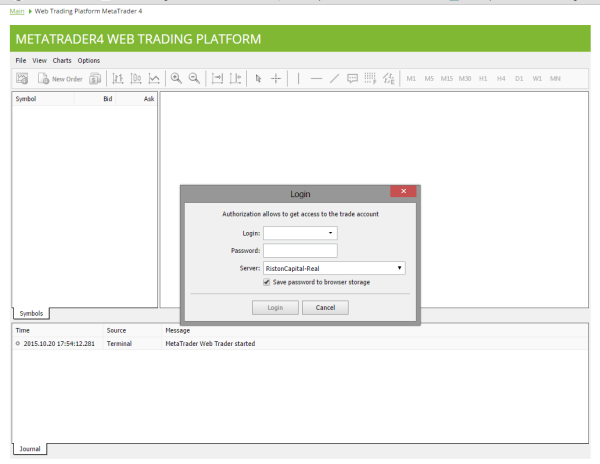Toggle chart auto scroll icon

coord(217,78)
